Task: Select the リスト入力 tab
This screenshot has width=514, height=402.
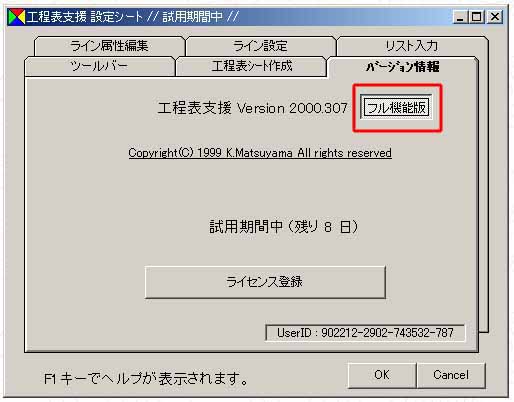Action: (412, 46)
